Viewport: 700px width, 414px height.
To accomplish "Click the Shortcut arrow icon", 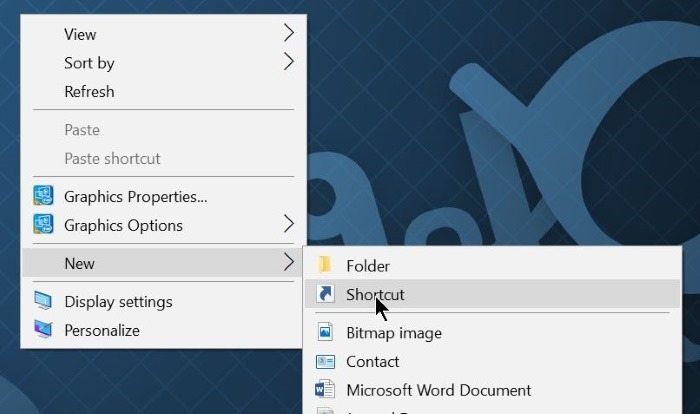I will [x=325, y=294].
